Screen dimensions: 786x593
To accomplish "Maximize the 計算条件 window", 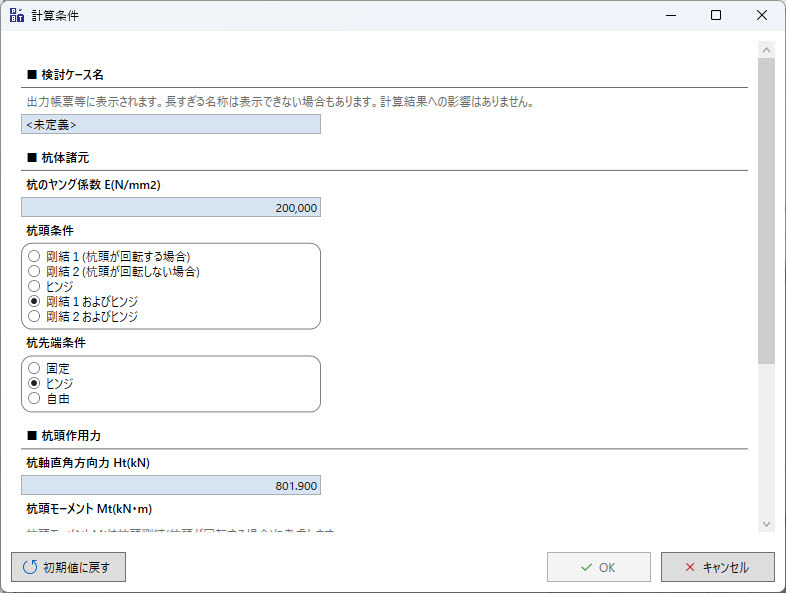I will point(716,16).
